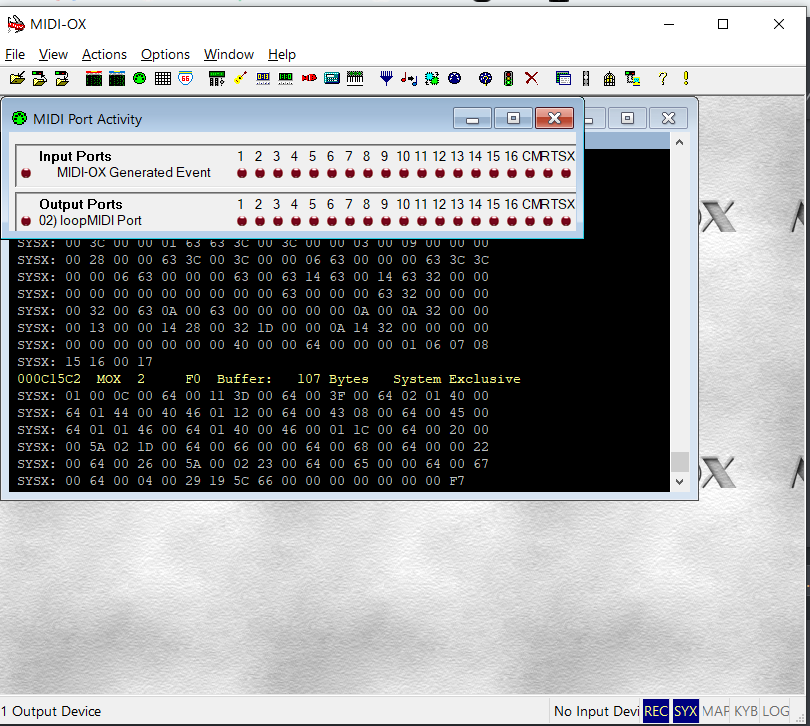810x726 pixels.
Task: Open the Monitor Output window (blue-topped icon)
Action: (x=117, y=79)
